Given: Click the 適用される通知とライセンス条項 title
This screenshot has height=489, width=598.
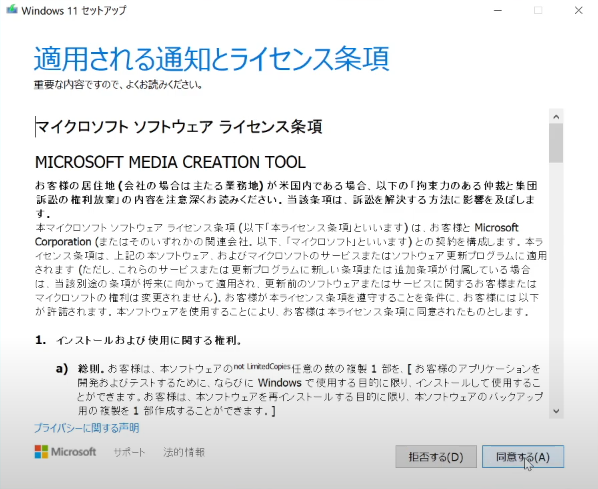Looking at the screenshot, I should pyautogui.click(x=212, y=58).
